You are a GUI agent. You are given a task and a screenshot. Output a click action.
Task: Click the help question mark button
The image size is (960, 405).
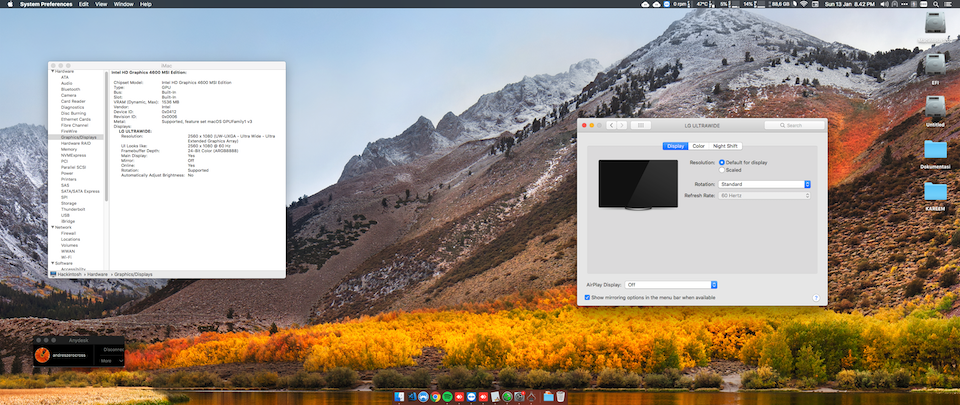pyautogui.click(x=816, y=298)
